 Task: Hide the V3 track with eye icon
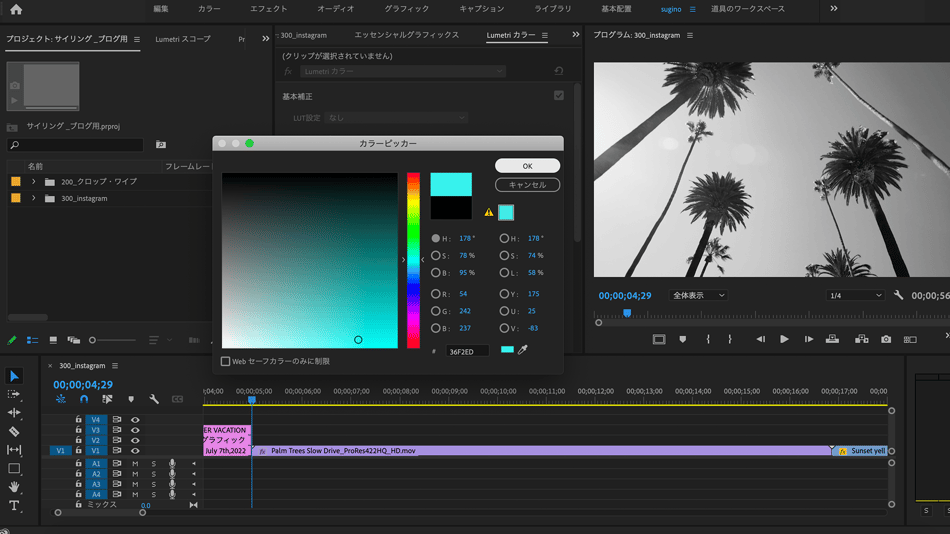[135, 430]
